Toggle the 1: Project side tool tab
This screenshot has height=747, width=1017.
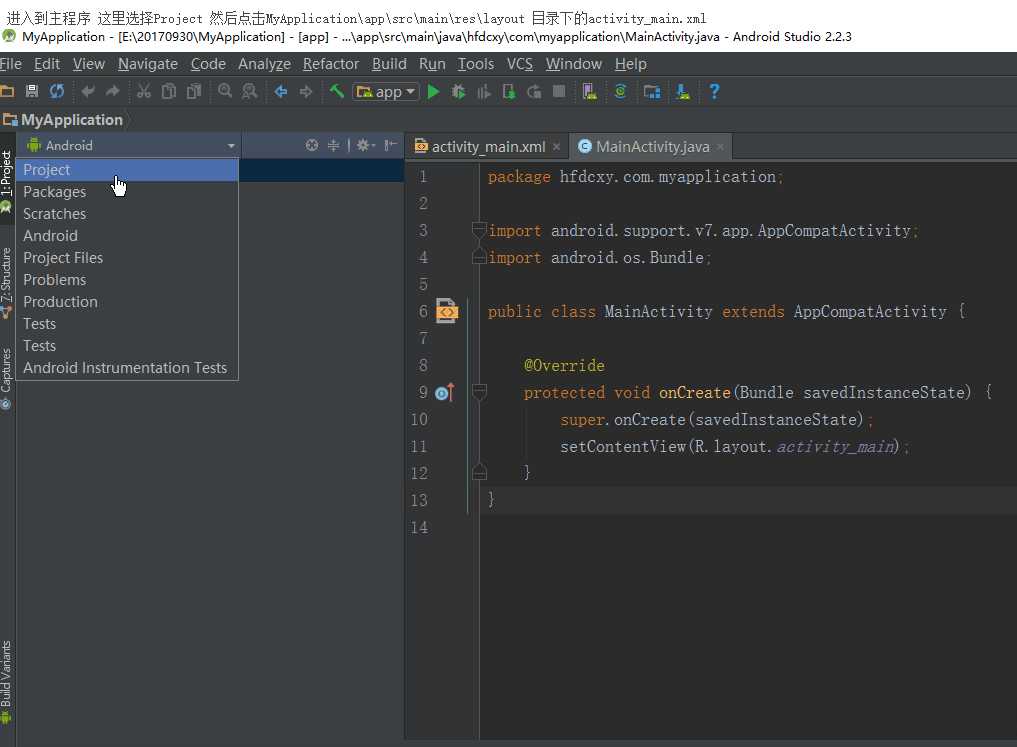6,181
